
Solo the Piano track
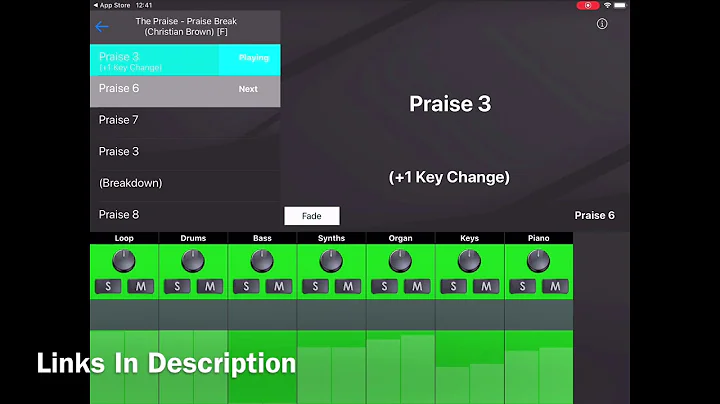[523, 286]
